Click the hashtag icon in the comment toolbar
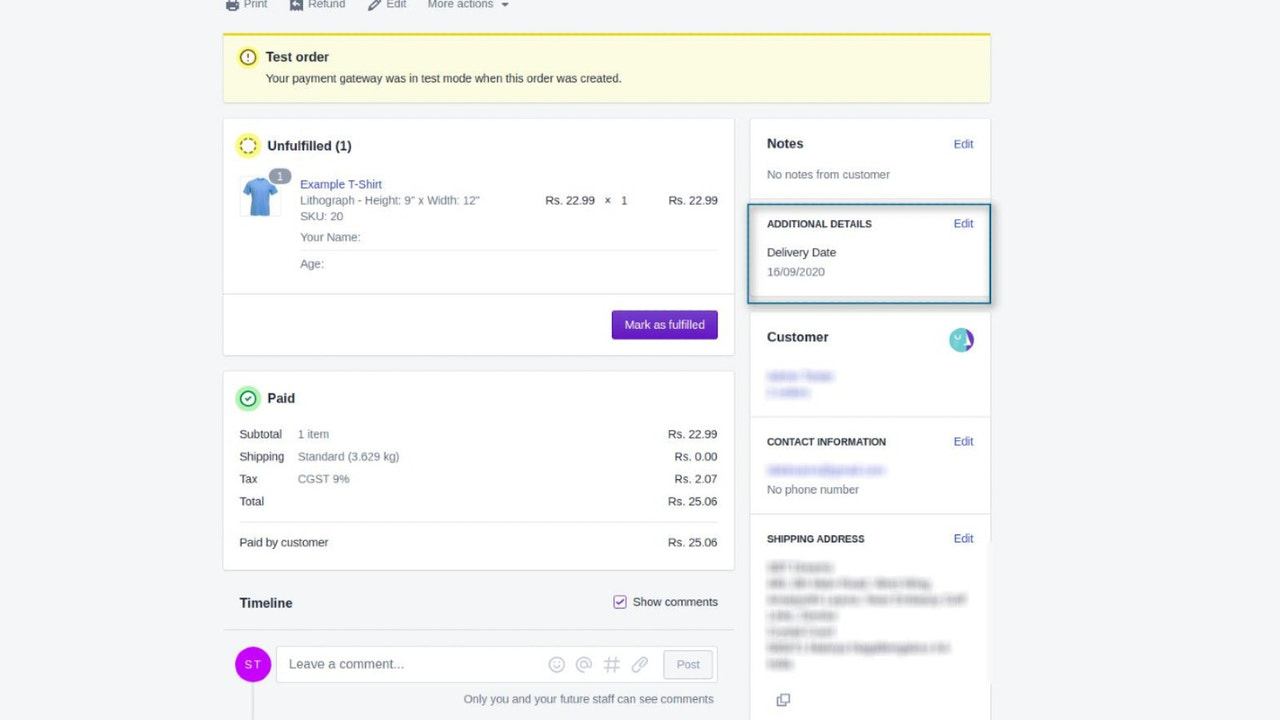 612,664
